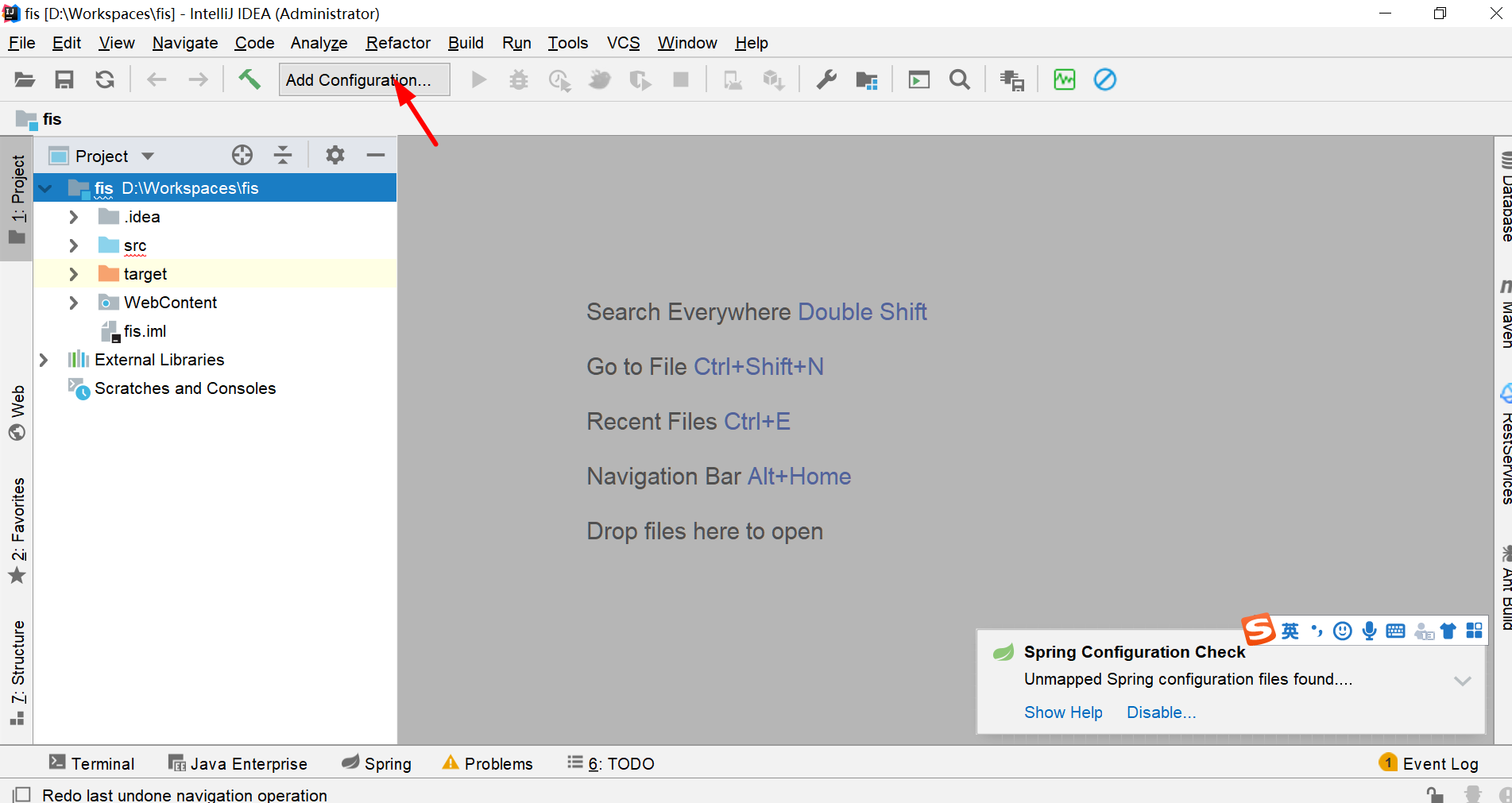1512x803 pixels.
Task: Expand External Libraries node
Action: click(44, 360)
